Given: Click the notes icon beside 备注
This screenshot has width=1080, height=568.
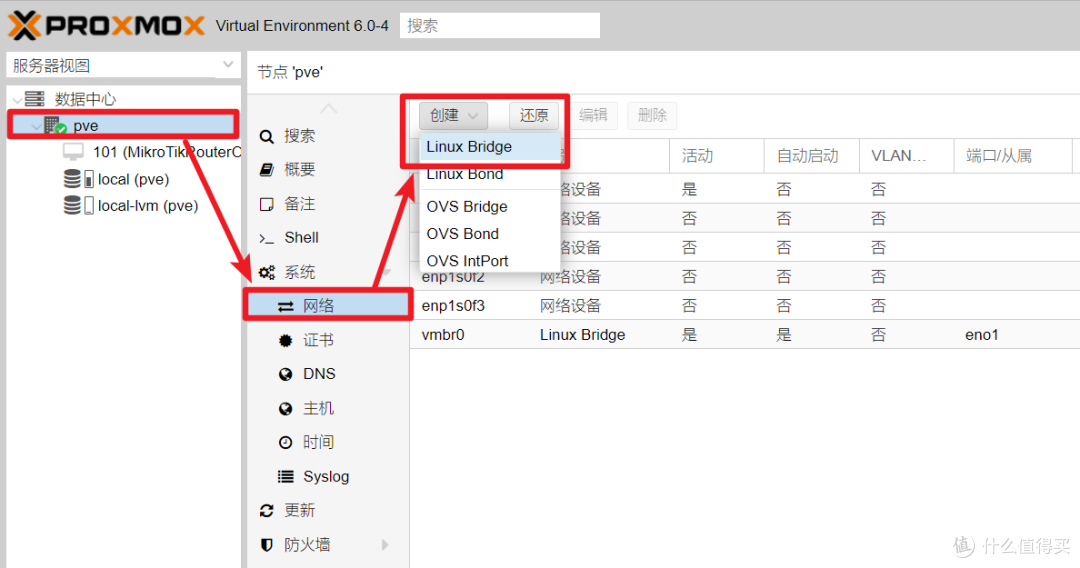Looking at the screenshot, I should tap(267, 204).
